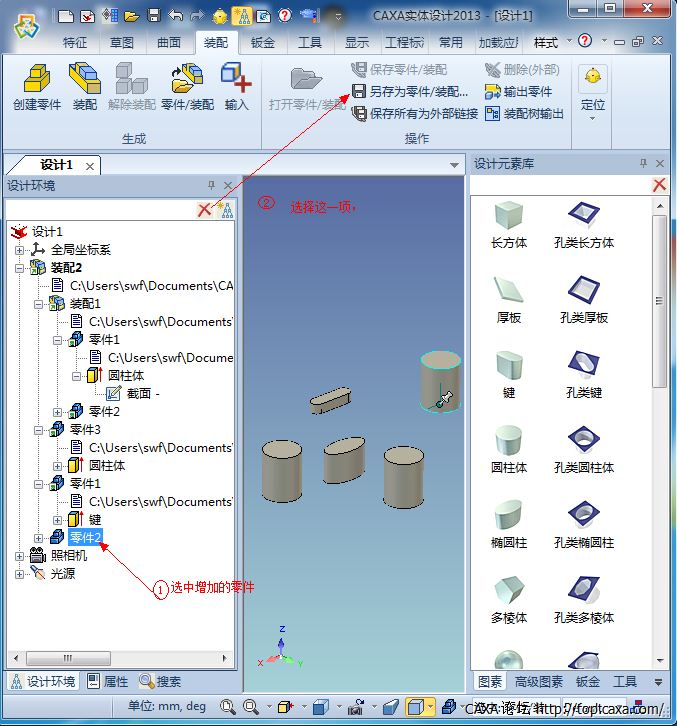
Task: Click Assembly Tree Output (装配树输出)
Action: pyautogui.click(x=524, y=113)
